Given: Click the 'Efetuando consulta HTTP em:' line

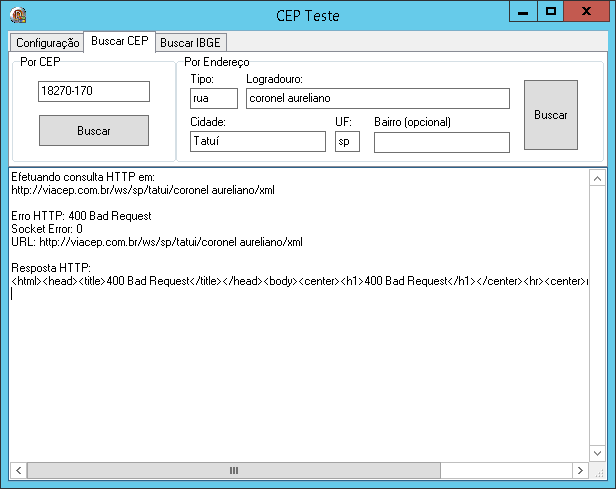Looking at the screenshot, I should coord(83,177).
